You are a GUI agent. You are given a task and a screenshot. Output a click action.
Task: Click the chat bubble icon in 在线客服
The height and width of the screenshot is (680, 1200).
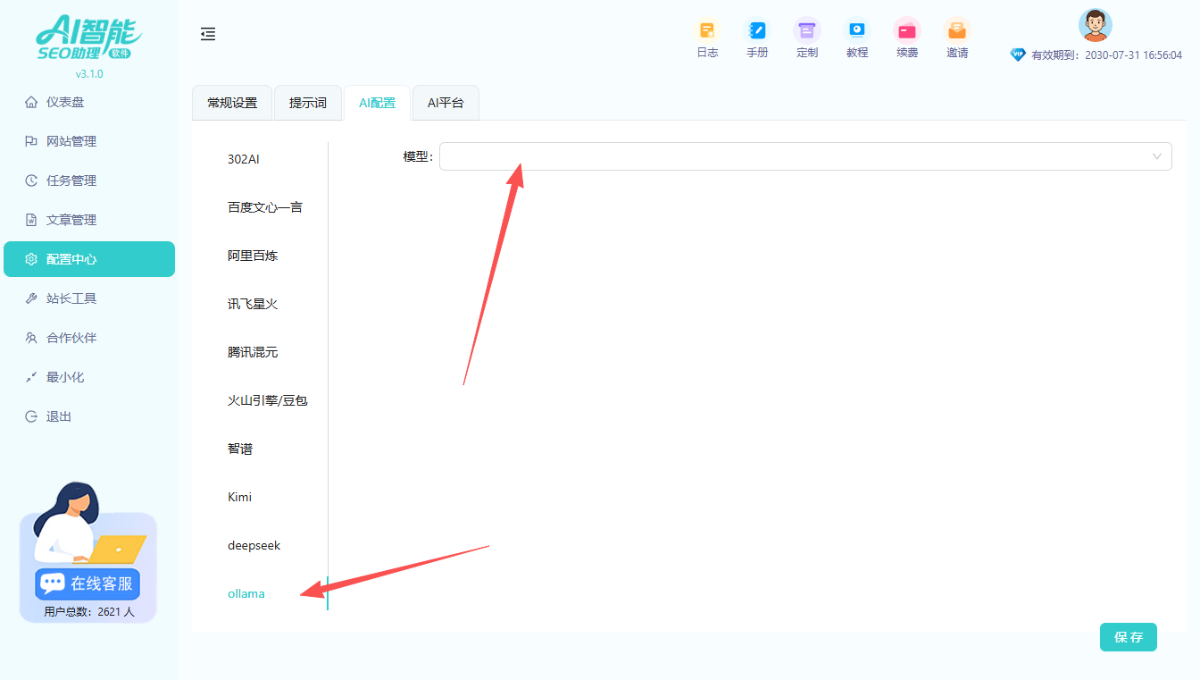[53, 584]
